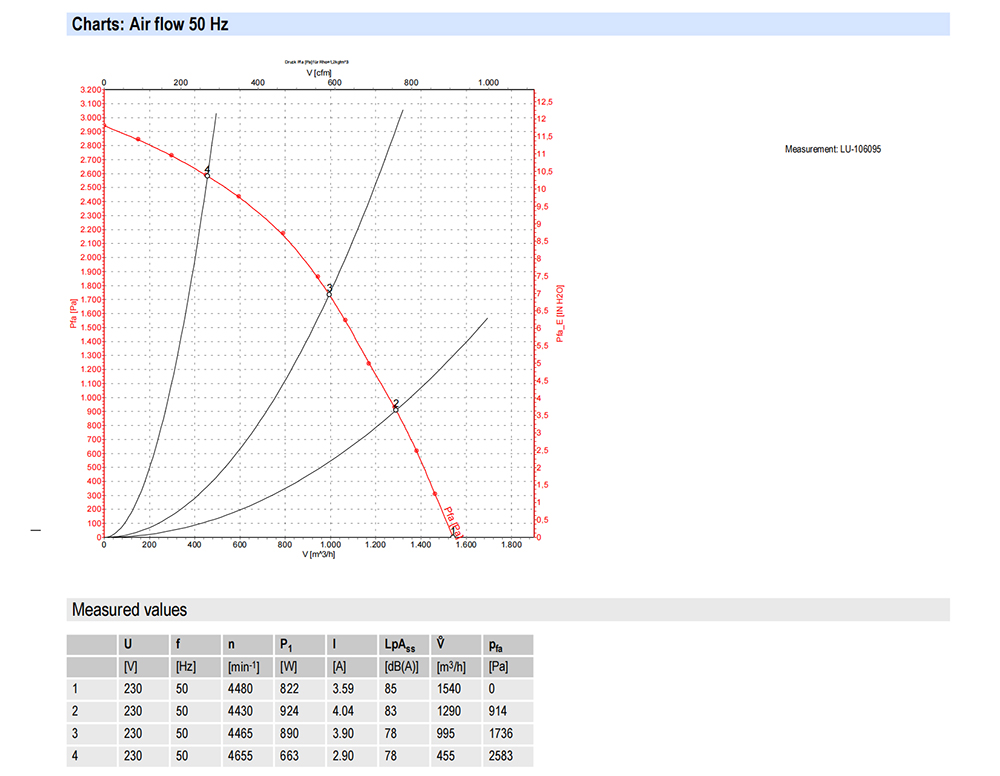Click the 'V [cfm]' top axis label

(319, 73)
